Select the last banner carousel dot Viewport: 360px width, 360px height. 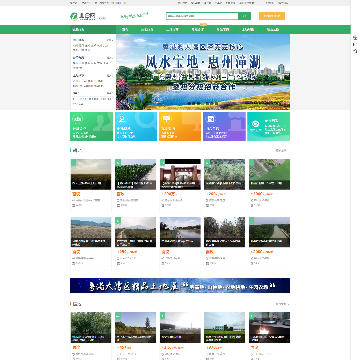(x=217, y=103)
